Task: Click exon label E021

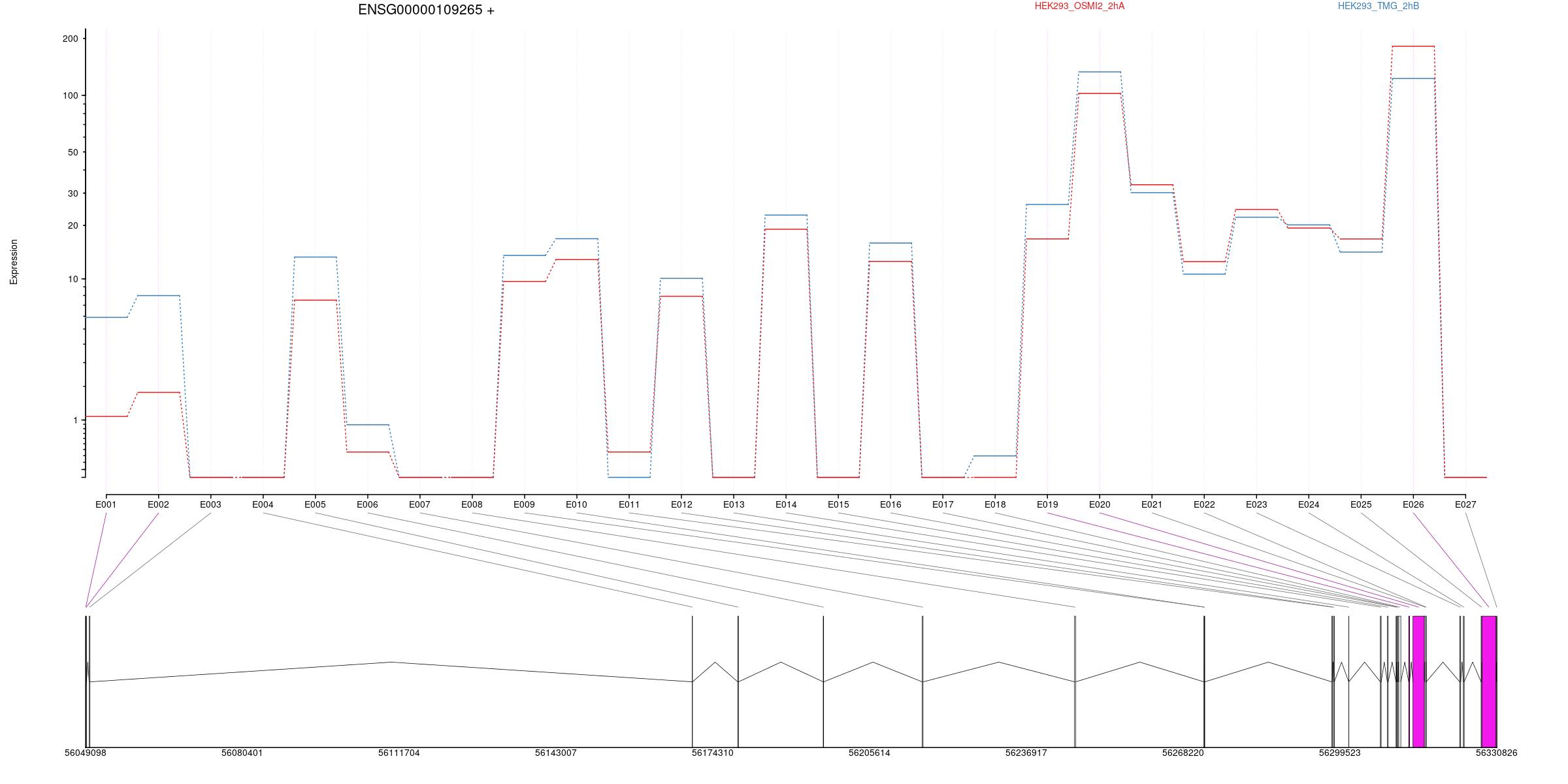Action: 1152,504
